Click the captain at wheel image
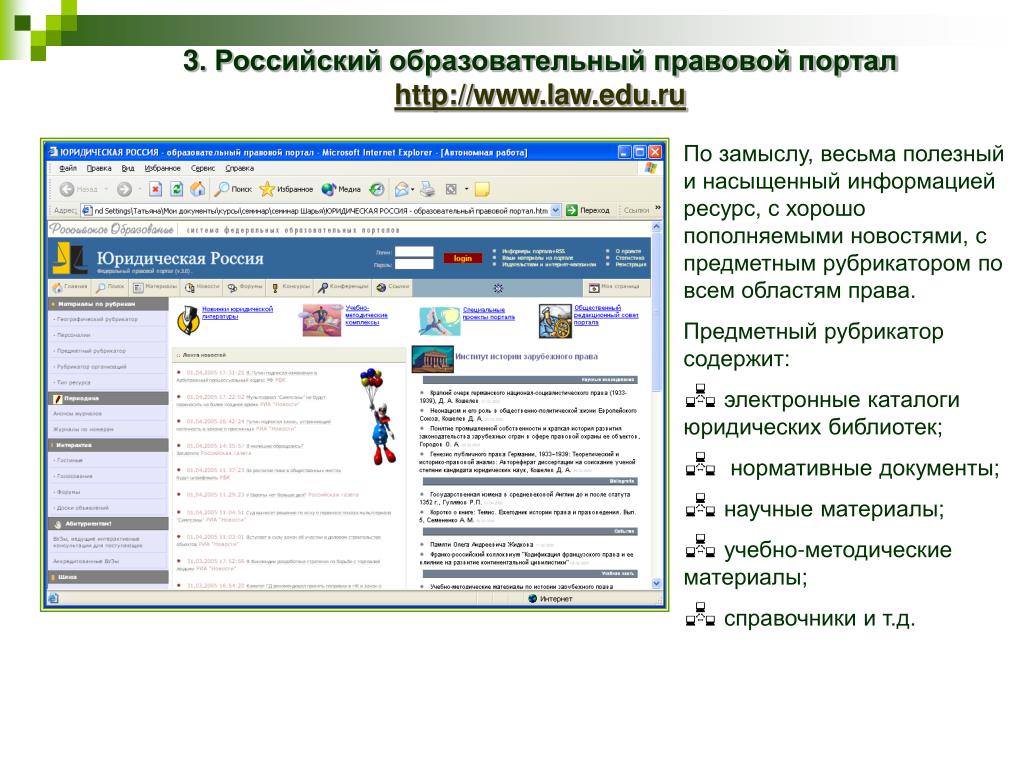The image size is (1024, 768). 554,321
